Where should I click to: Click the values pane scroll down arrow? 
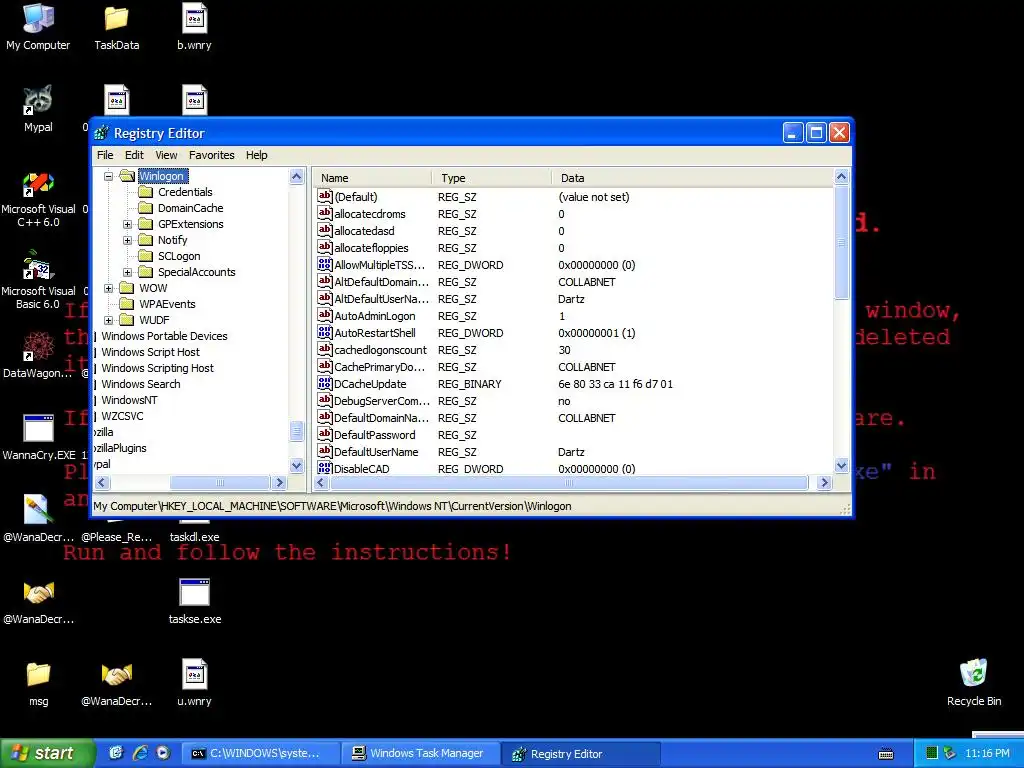pos(841,466)
